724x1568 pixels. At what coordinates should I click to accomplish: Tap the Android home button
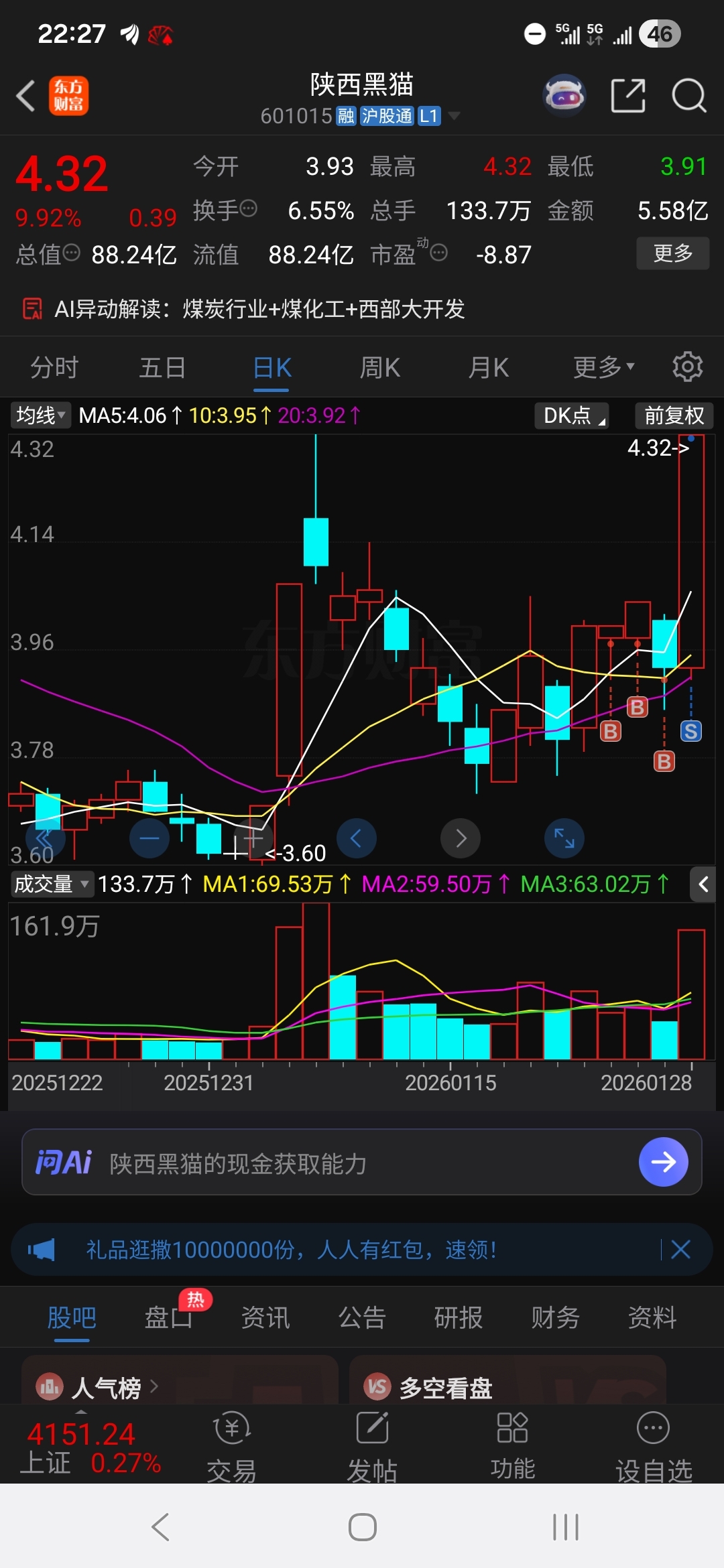point(362,1527)
